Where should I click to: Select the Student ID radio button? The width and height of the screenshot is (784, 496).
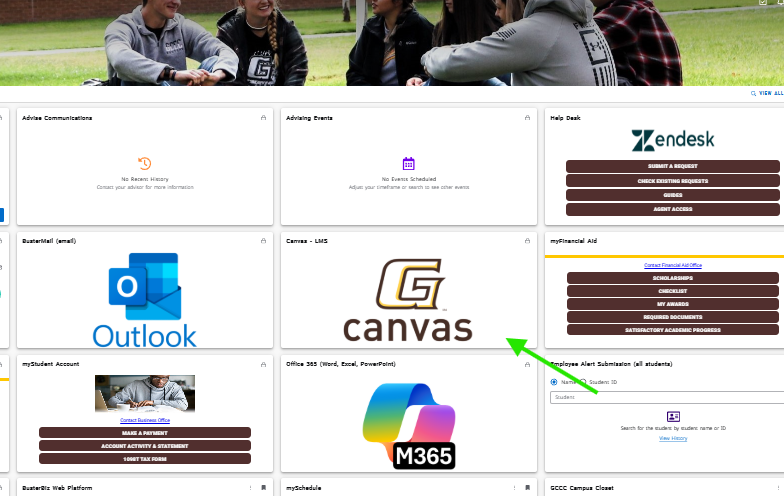(x=583, y=382)
